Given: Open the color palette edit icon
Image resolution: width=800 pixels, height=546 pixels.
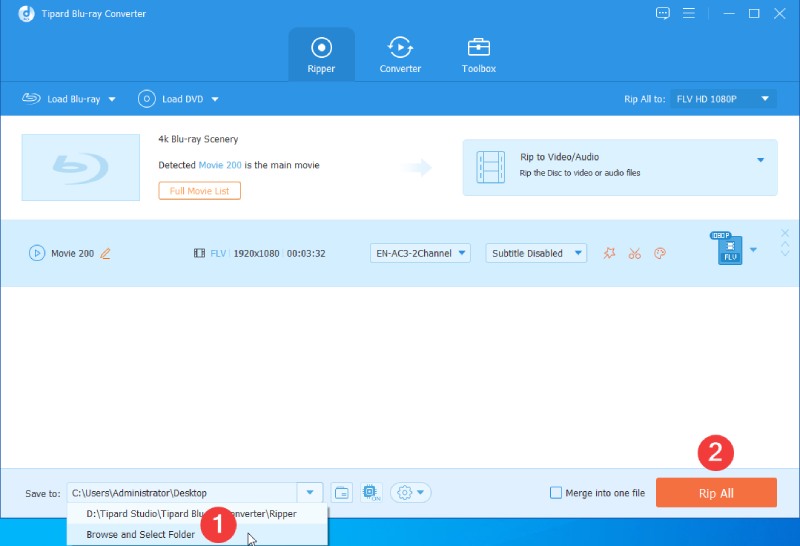Looking at the screenshot, I should tap(660, 254).
